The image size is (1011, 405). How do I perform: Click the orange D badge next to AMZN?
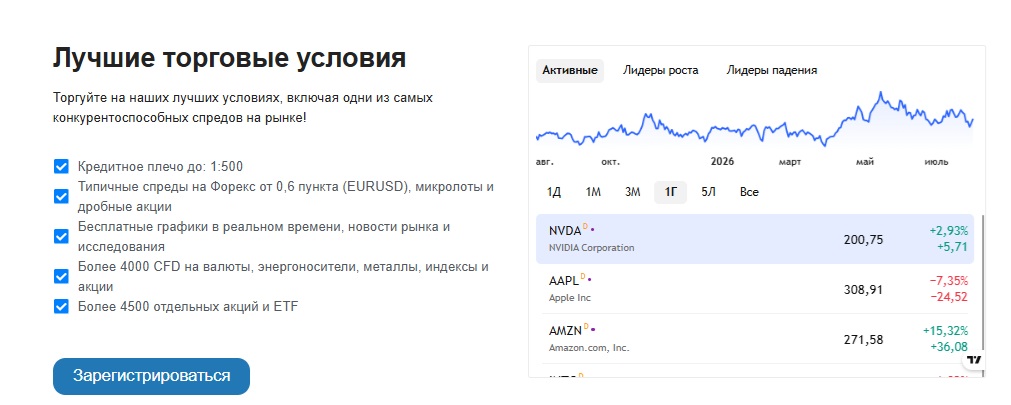[586, 327]
